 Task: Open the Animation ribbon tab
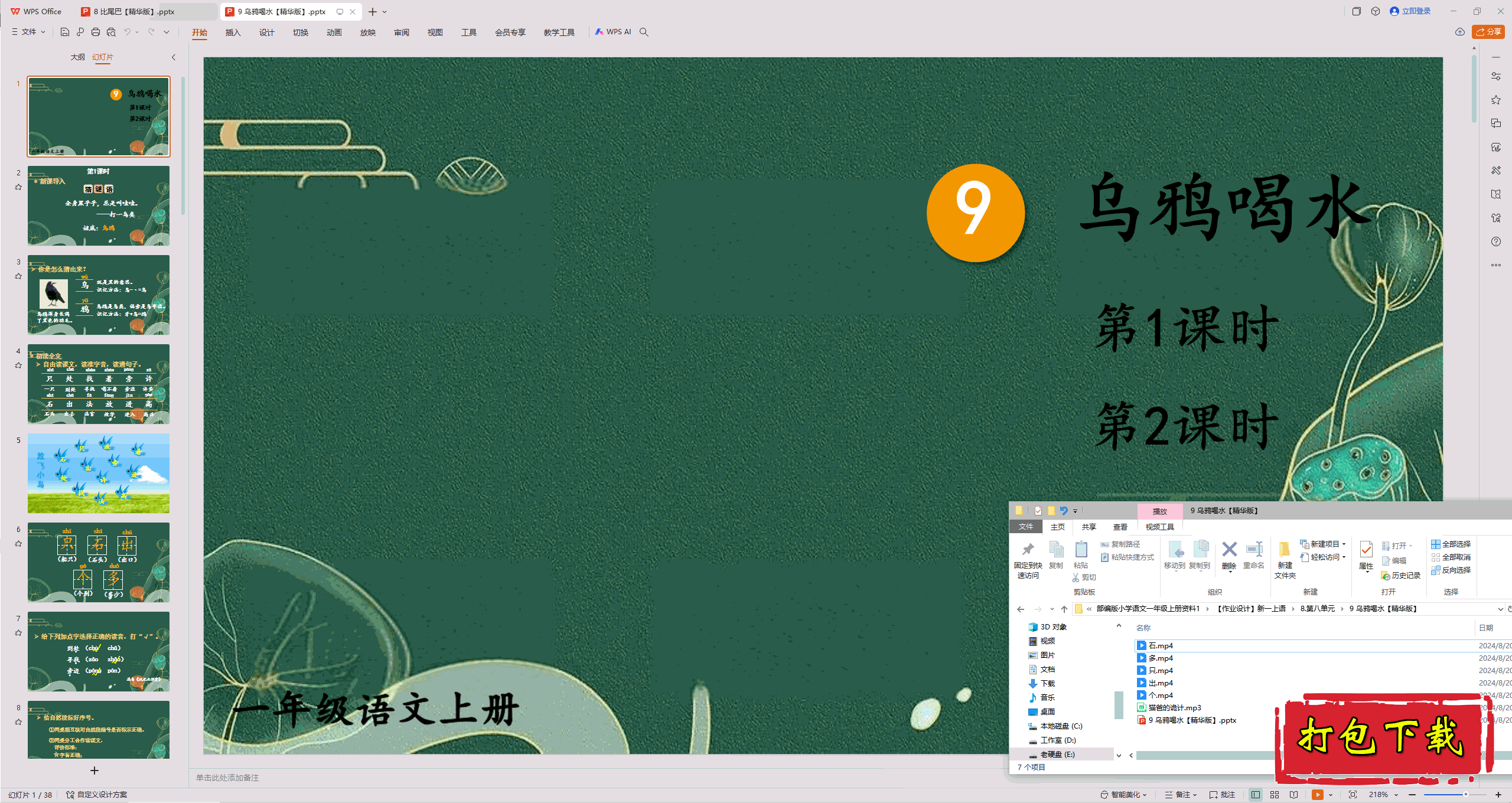tap(334, 32)
